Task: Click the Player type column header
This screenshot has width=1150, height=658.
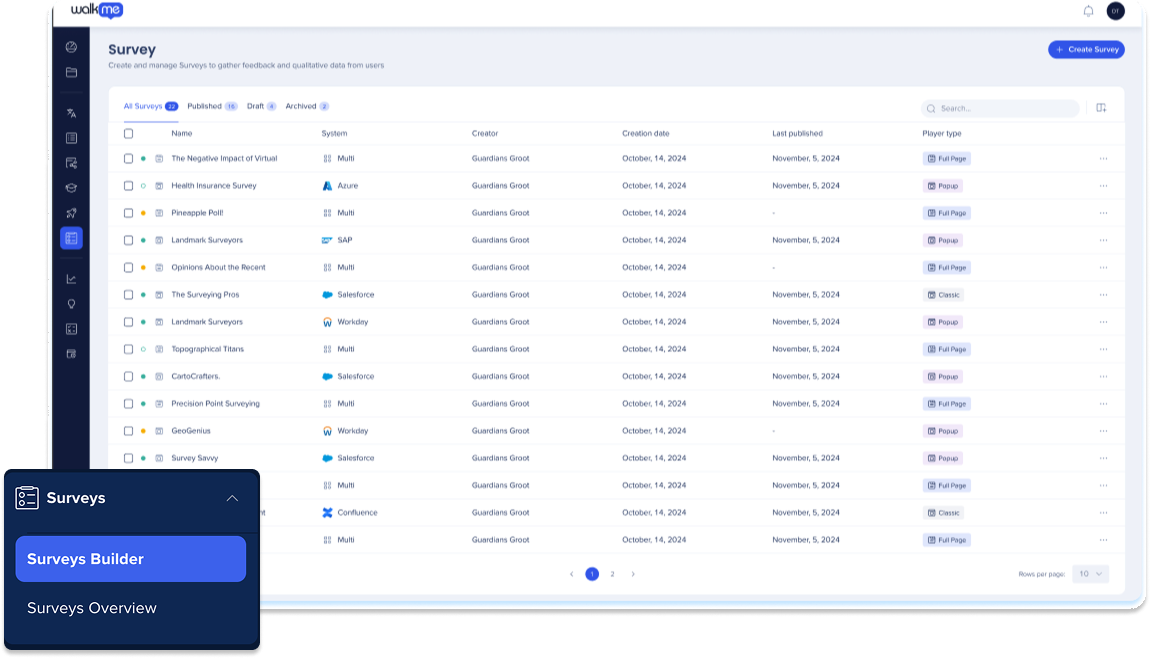Action: click(x=942, y=134)
